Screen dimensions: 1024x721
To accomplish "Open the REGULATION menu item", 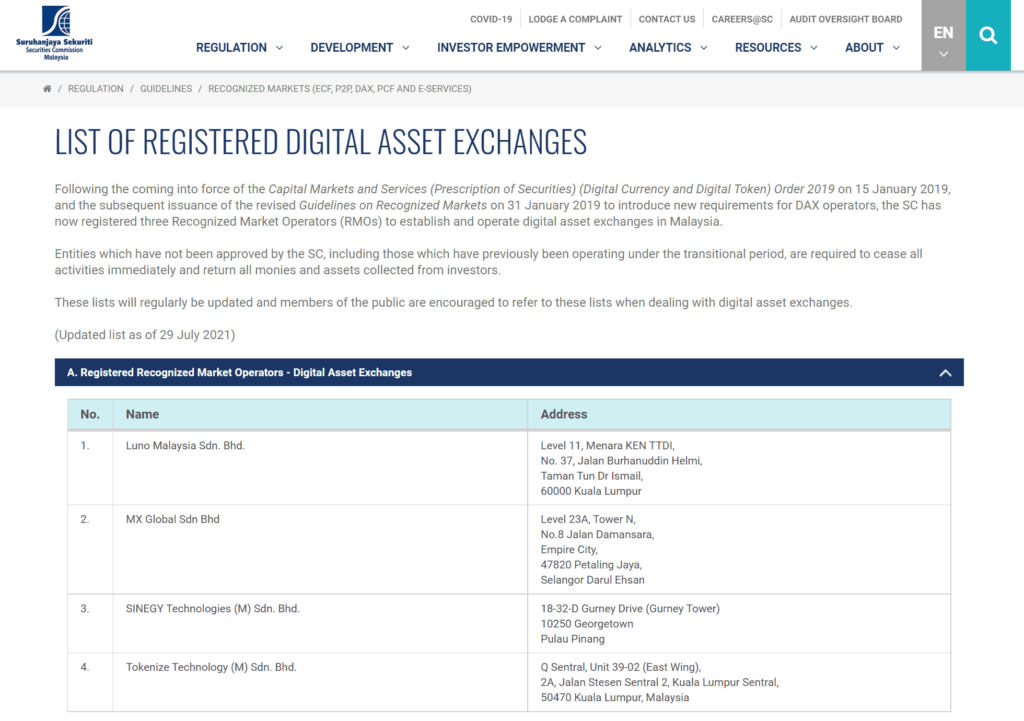I will [x=231, y=48].
